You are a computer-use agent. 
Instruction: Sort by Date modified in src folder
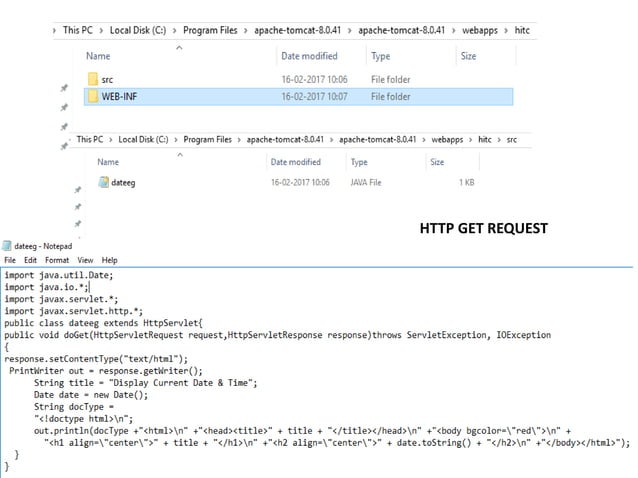point(295,162)
